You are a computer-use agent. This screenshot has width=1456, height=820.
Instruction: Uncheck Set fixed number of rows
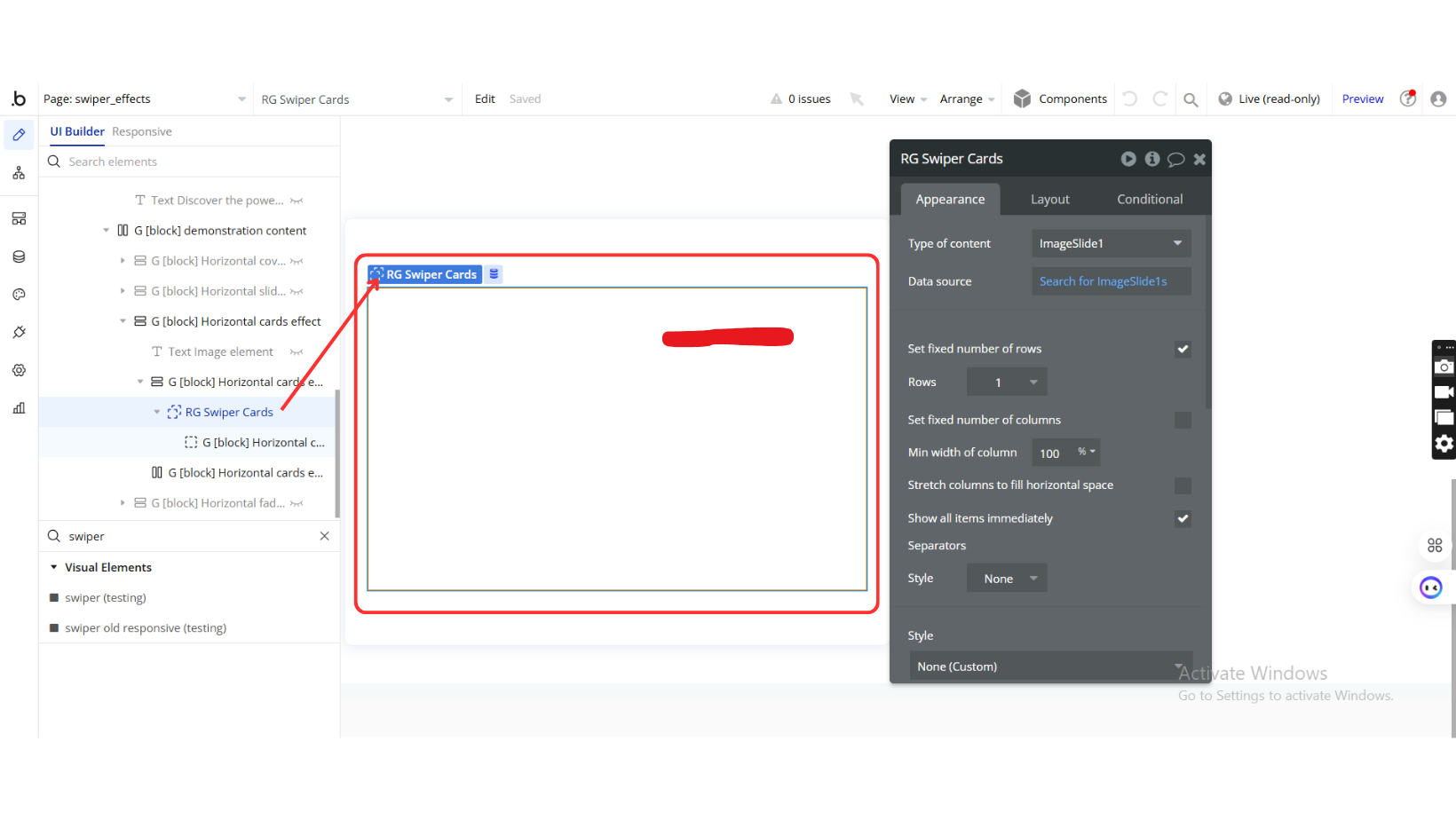pyautogui.click(x=1183, y=349)
